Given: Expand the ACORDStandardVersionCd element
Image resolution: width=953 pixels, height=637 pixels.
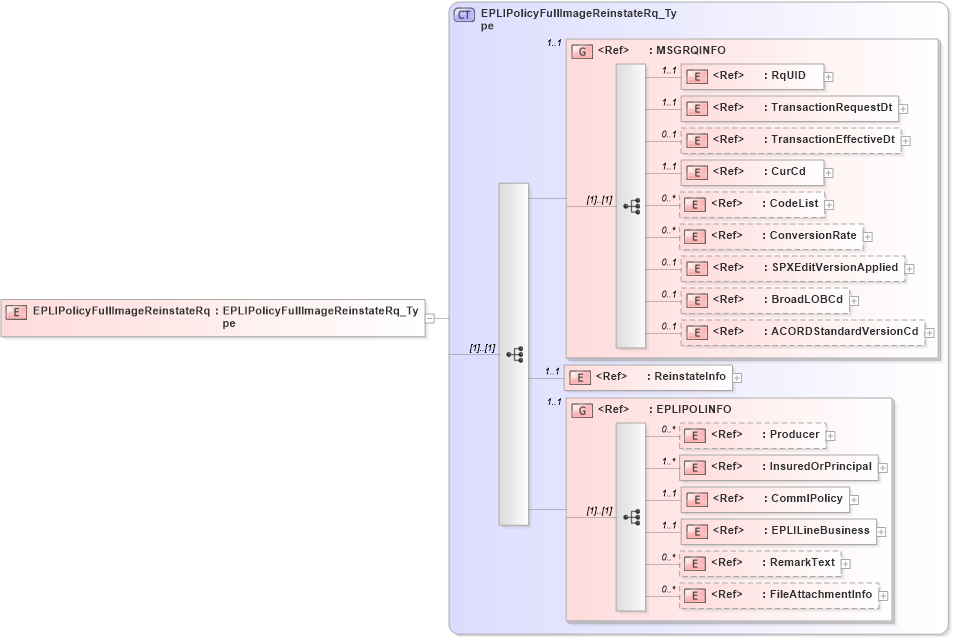Looking at the screenshot, I should [x=929, y=331].
